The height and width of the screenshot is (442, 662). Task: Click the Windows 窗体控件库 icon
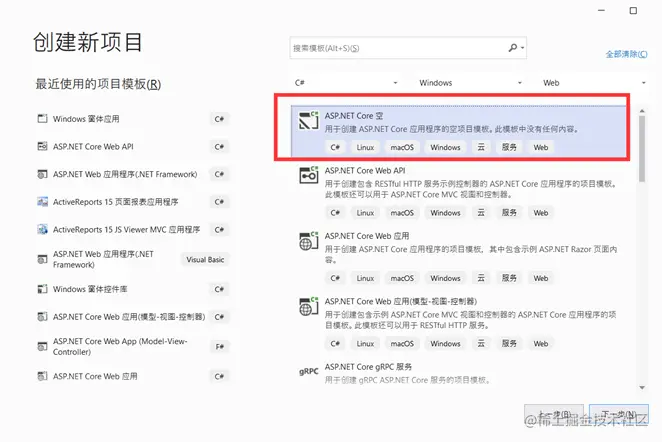(x=42, y=289)
